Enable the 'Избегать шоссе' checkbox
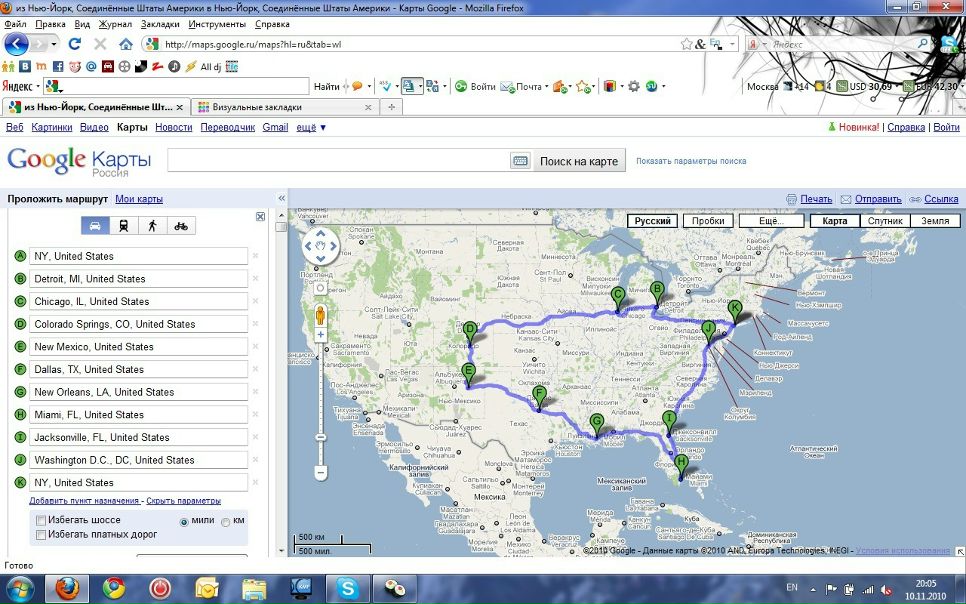This screenshot has height=604, width=966. [x=41, y=520]
